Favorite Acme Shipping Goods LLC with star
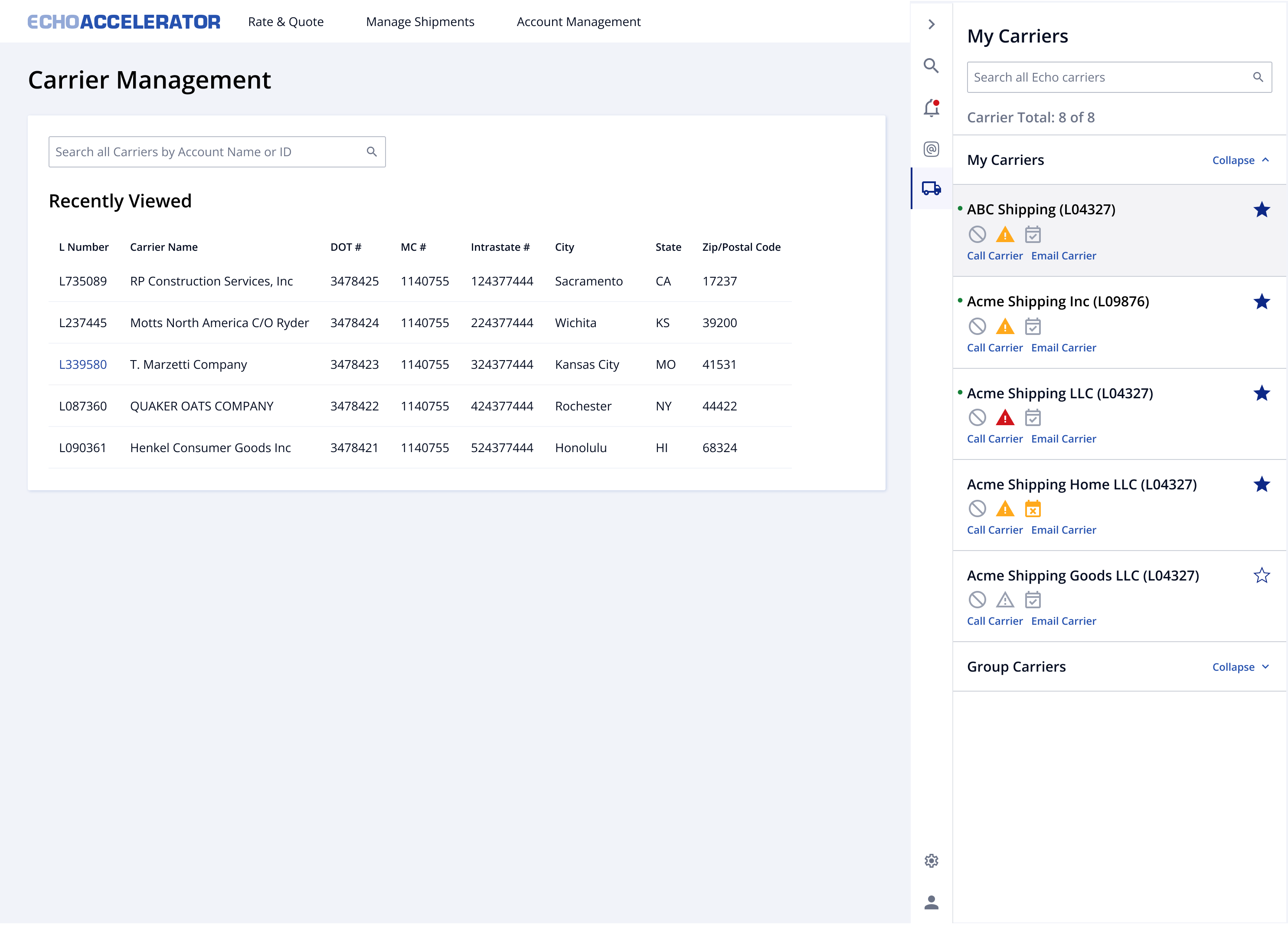Screen dimensions: 1288x925 click(x=1261, y=576)
